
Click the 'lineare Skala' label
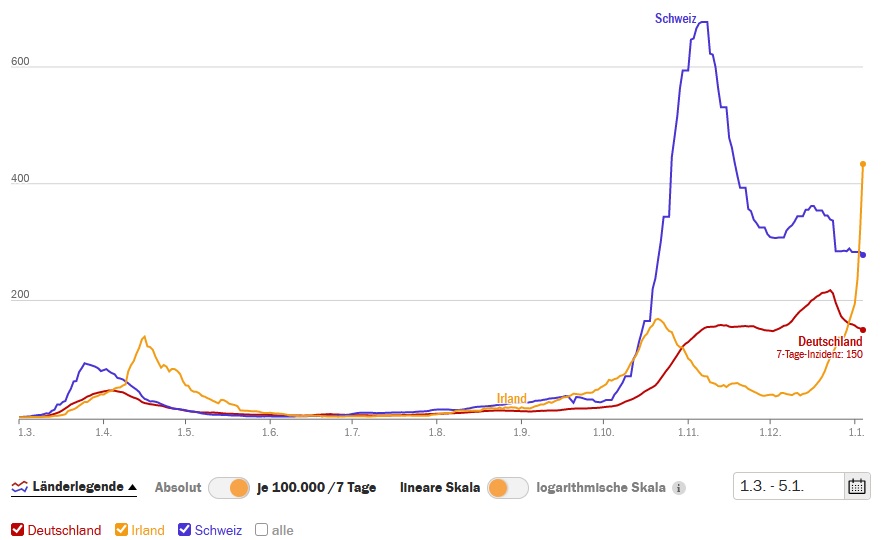click(x=440, y=488)
